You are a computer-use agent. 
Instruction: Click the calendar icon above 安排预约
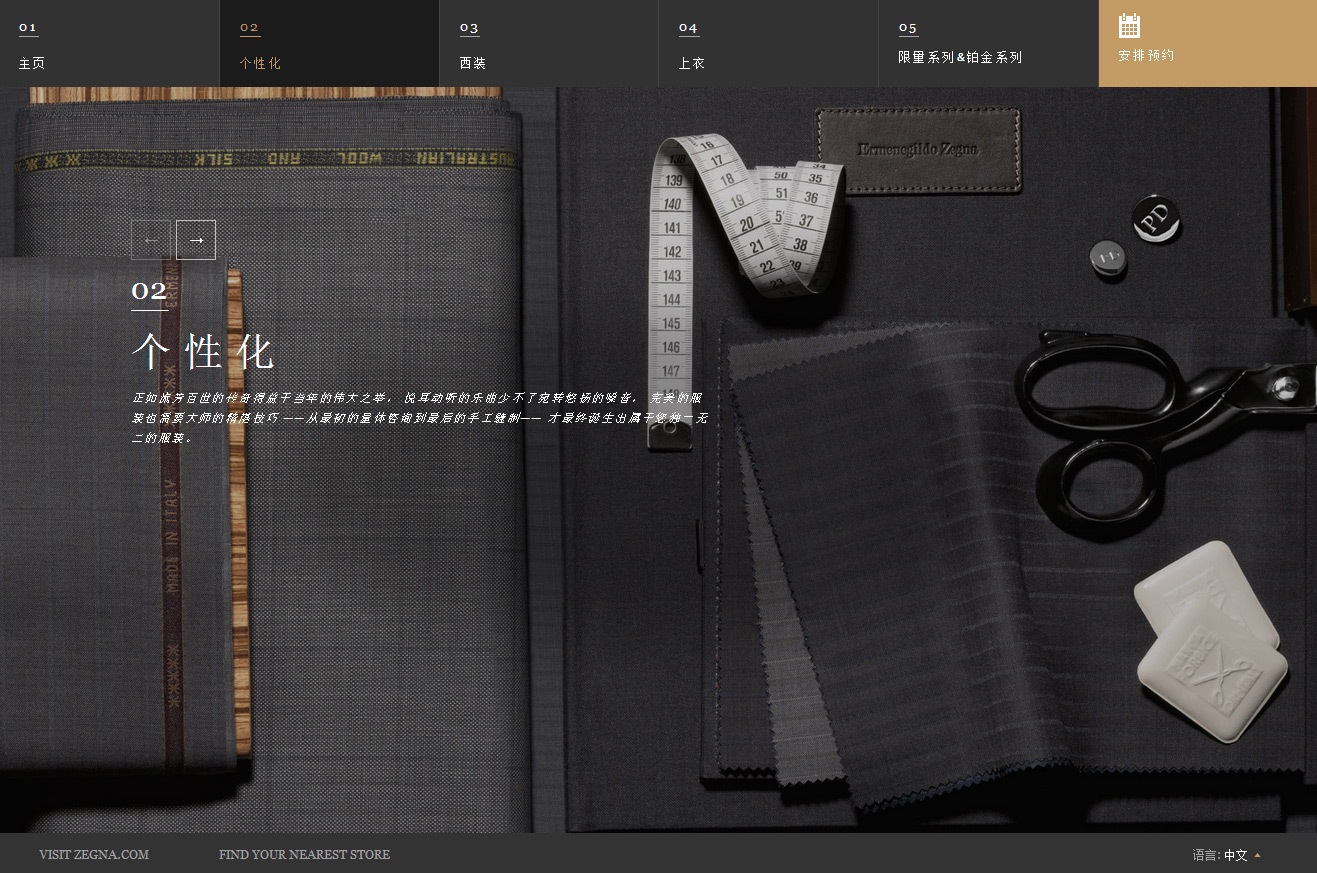(1129, 26)
